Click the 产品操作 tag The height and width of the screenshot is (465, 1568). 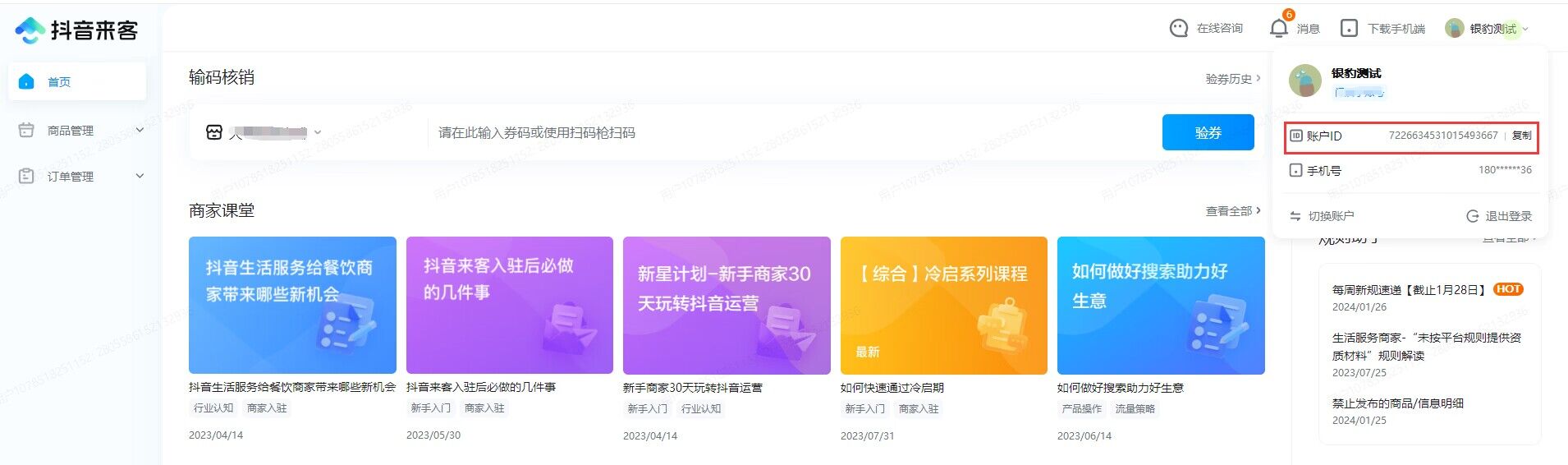(x=1082, y=408)
